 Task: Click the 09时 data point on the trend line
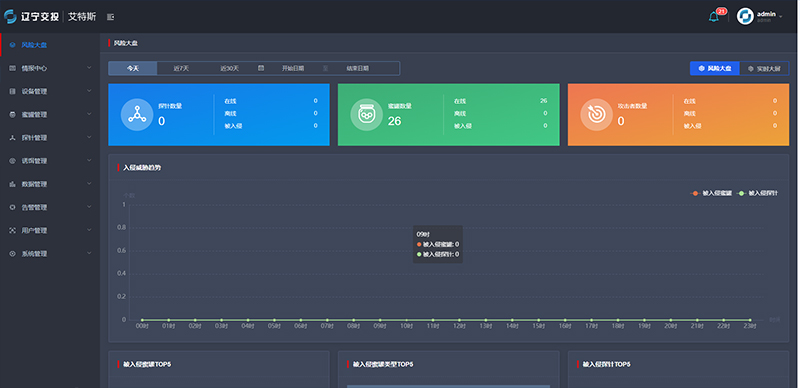tap(380, 320)
